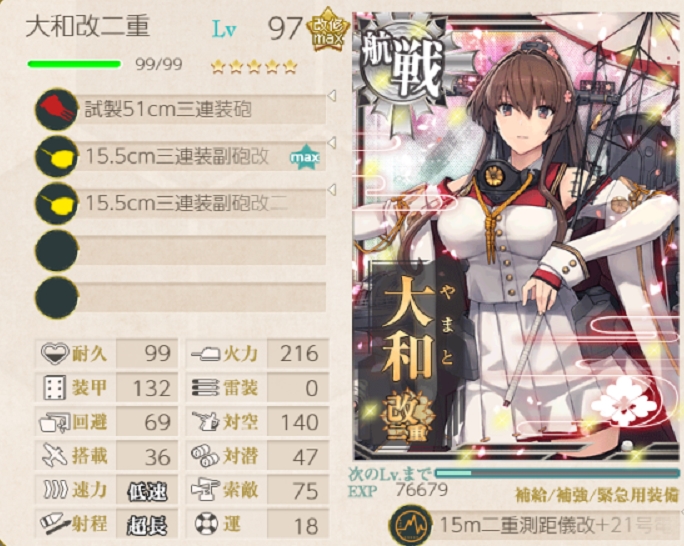
Task: Select the empty fifth equipment slot
Action: point(180,297)
